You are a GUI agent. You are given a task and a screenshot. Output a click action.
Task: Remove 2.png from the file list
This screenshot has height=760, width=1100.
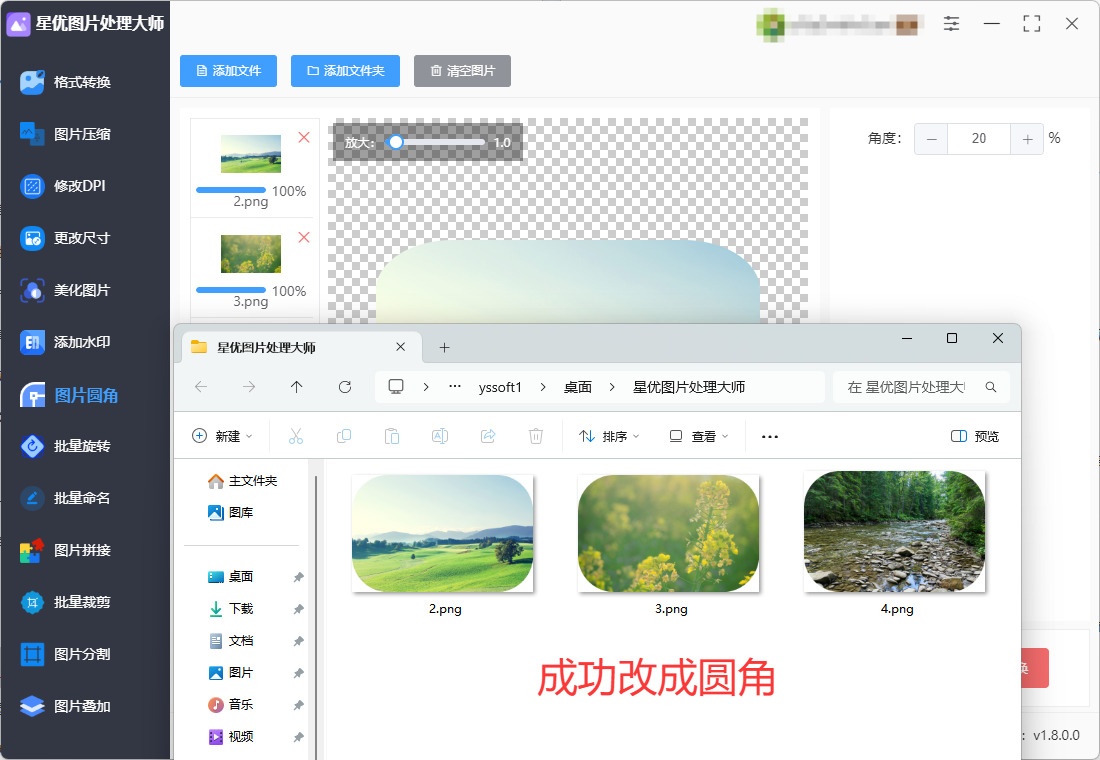[x=304, y=138]
